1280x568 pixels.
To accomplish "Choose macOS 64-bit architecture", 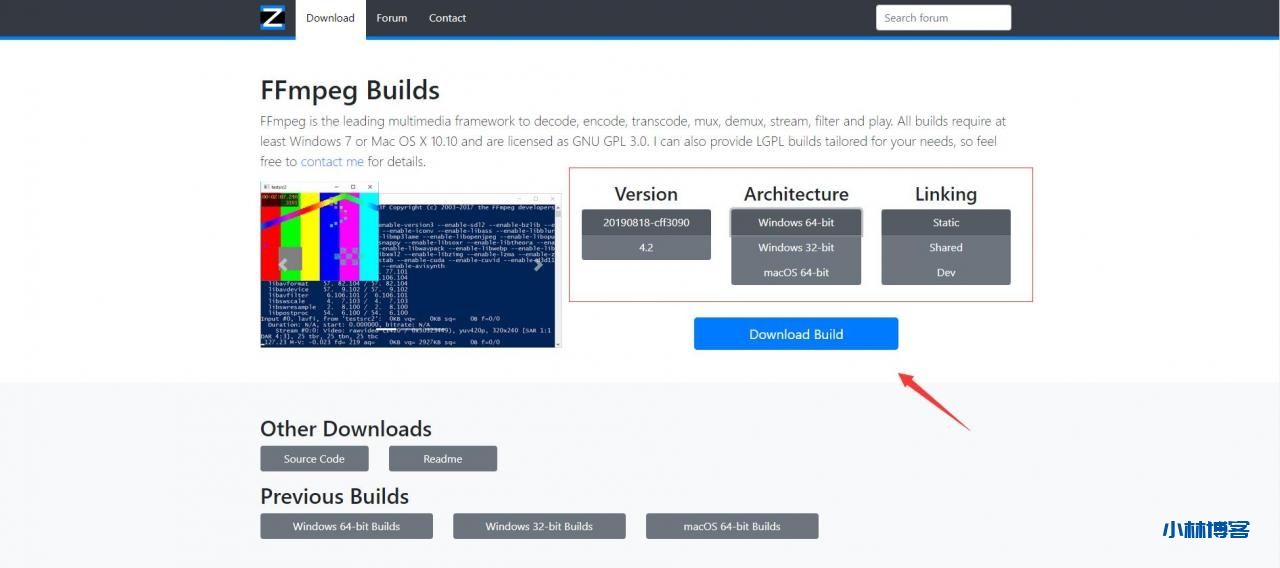I will pos(796,272).
